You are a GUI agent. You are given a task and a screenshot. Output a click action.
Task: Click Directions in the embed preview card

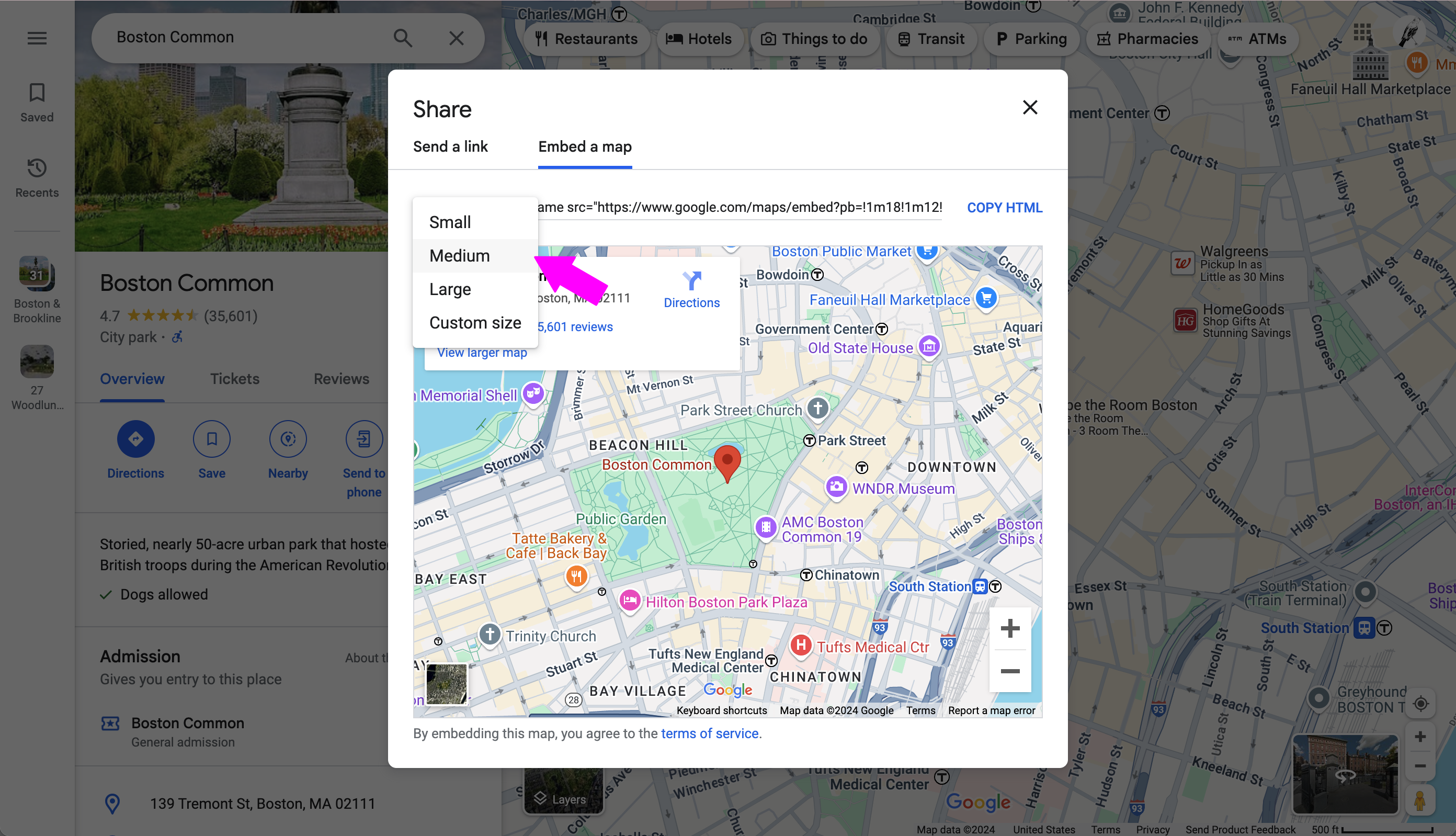pos(691,290)
